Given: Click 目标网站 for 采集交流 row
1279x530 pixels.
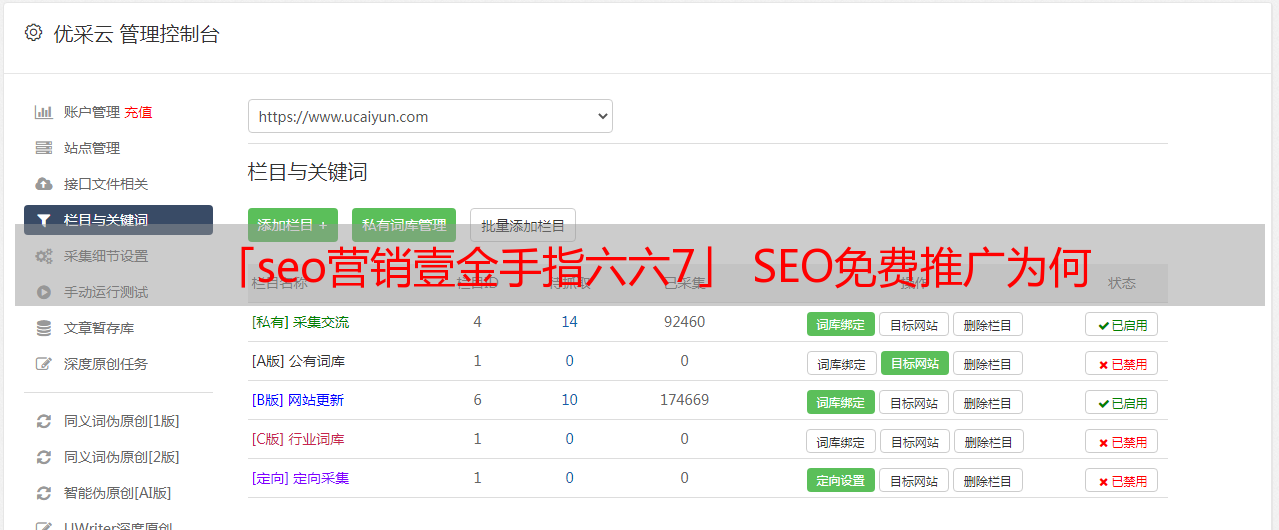Looking at the screenshot, I should pyautogui.click(x=914, y=324).
